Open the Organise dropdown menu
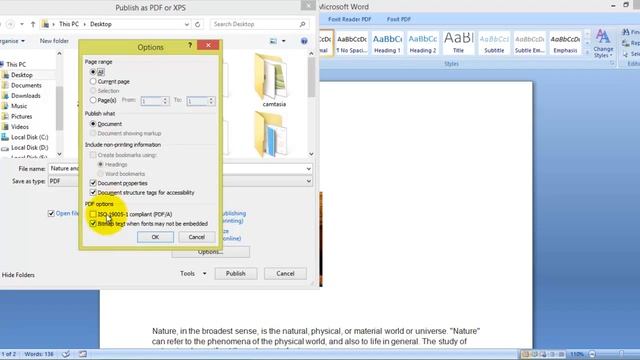This screenshot has width=640, height=360. pyautogui.click(x=12, y=41)
